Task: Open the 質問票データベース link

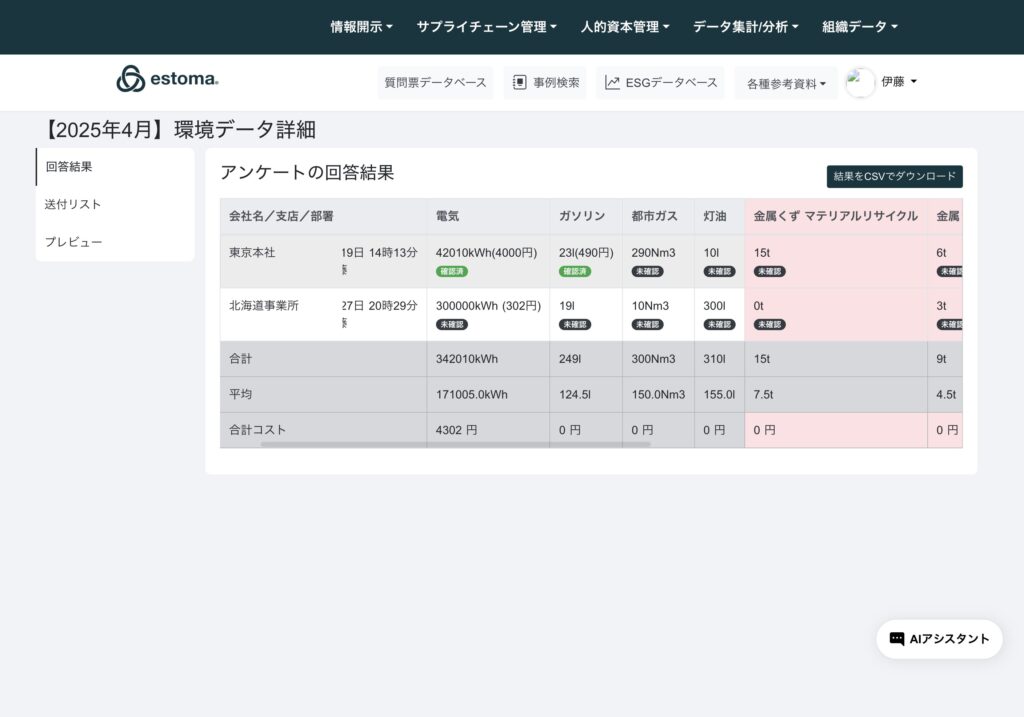Action: click(435, 83)
